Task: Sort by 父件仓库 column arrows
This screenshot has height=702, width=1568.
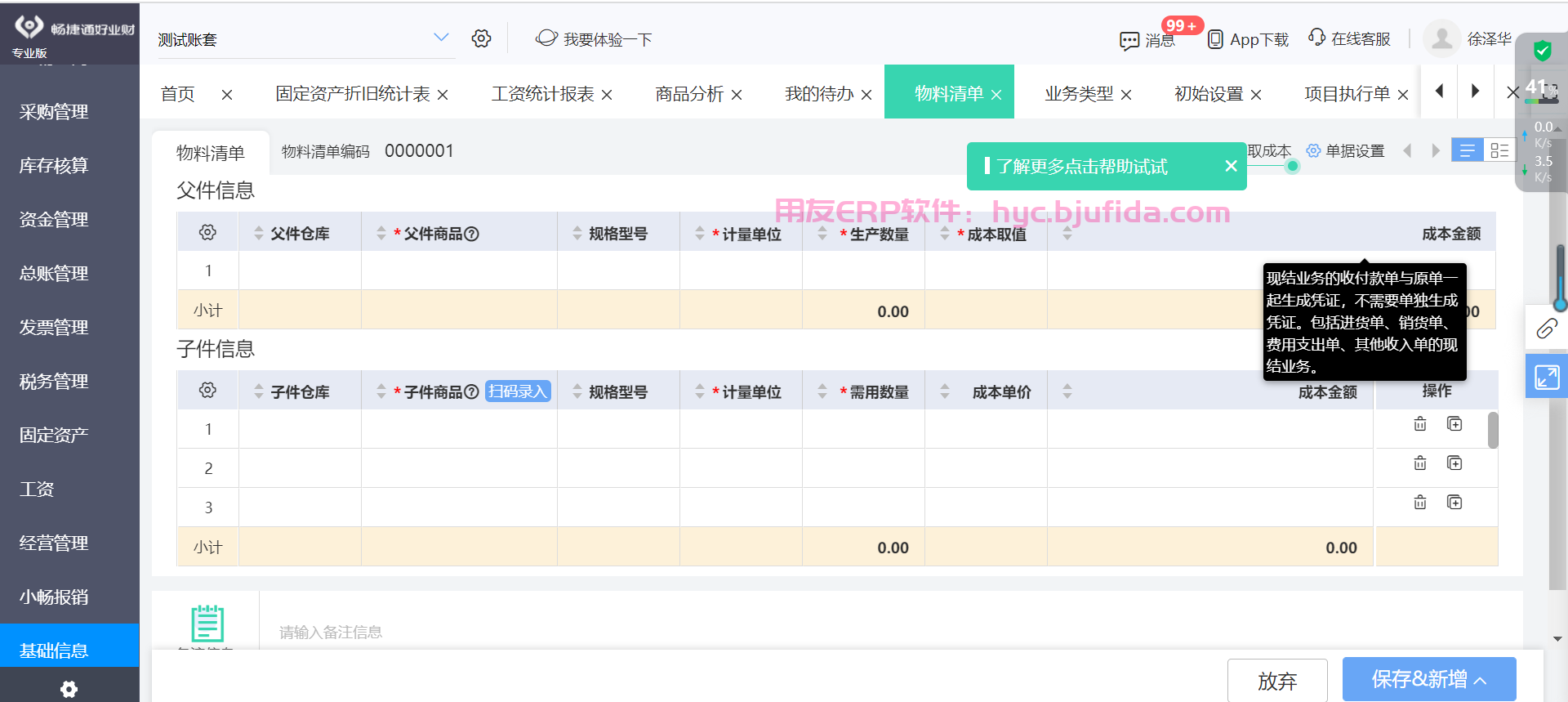Action: pos(259,234)
